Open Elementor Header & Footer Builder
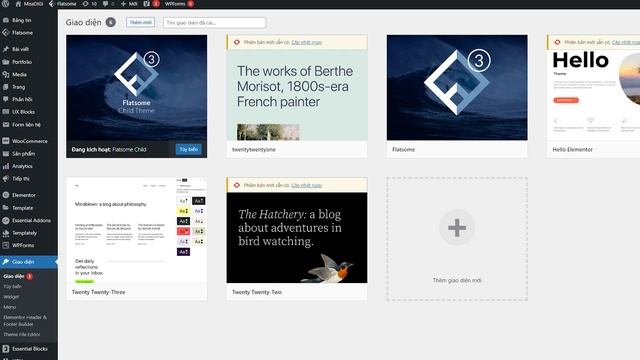Screen dimensions: 640x360 pyautogui.click(x=25, y=320)
